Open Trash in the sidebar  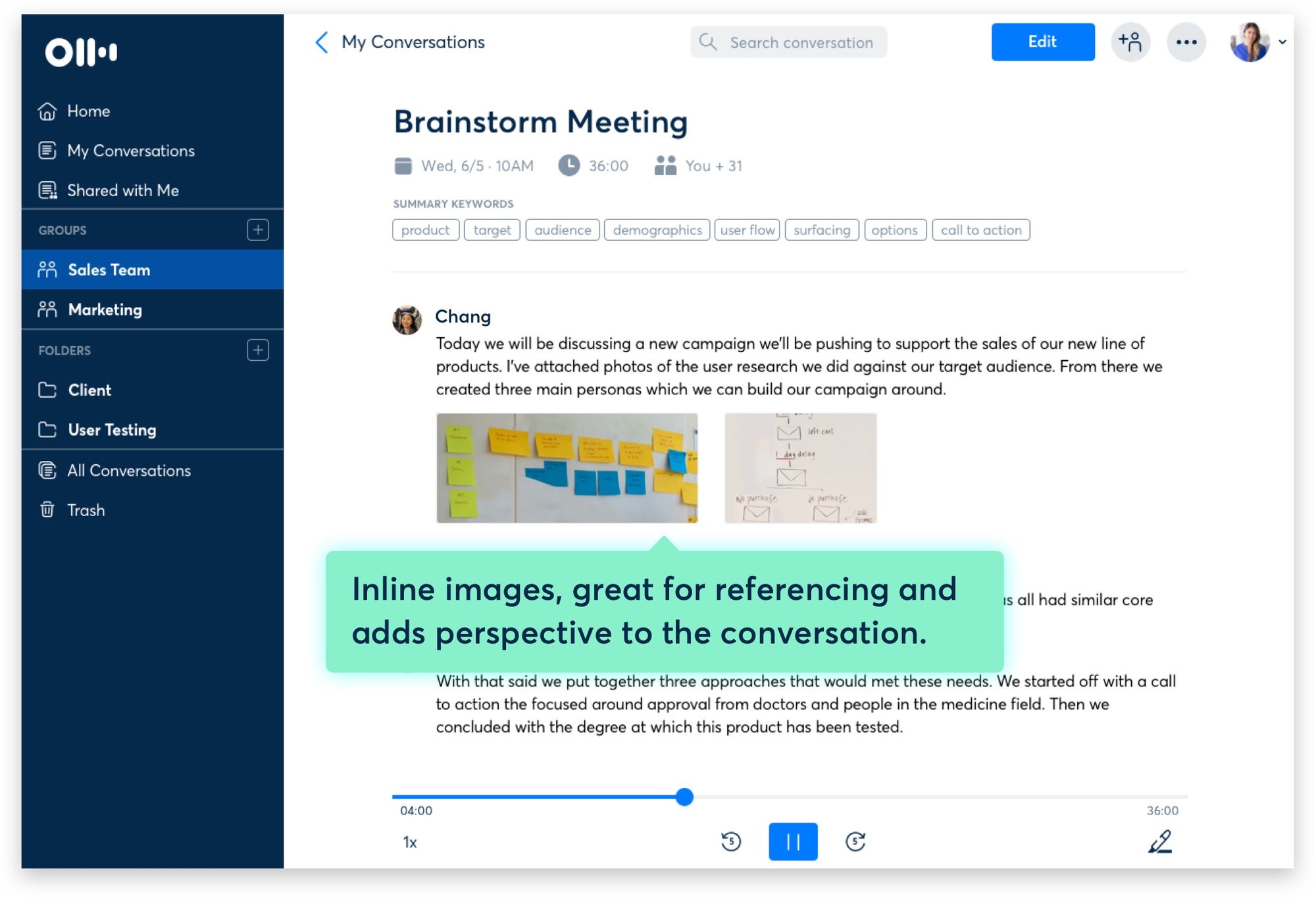(x=86, y=510)
